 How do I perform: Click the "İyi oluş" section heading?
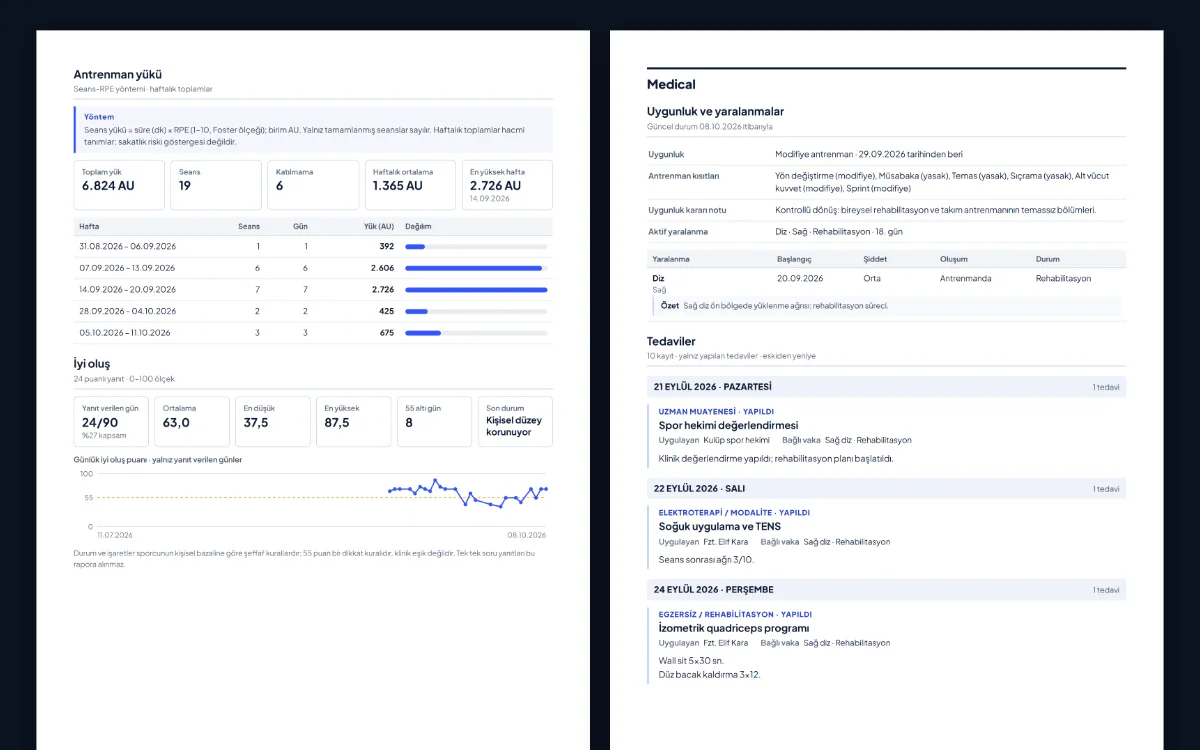point(92,364)
